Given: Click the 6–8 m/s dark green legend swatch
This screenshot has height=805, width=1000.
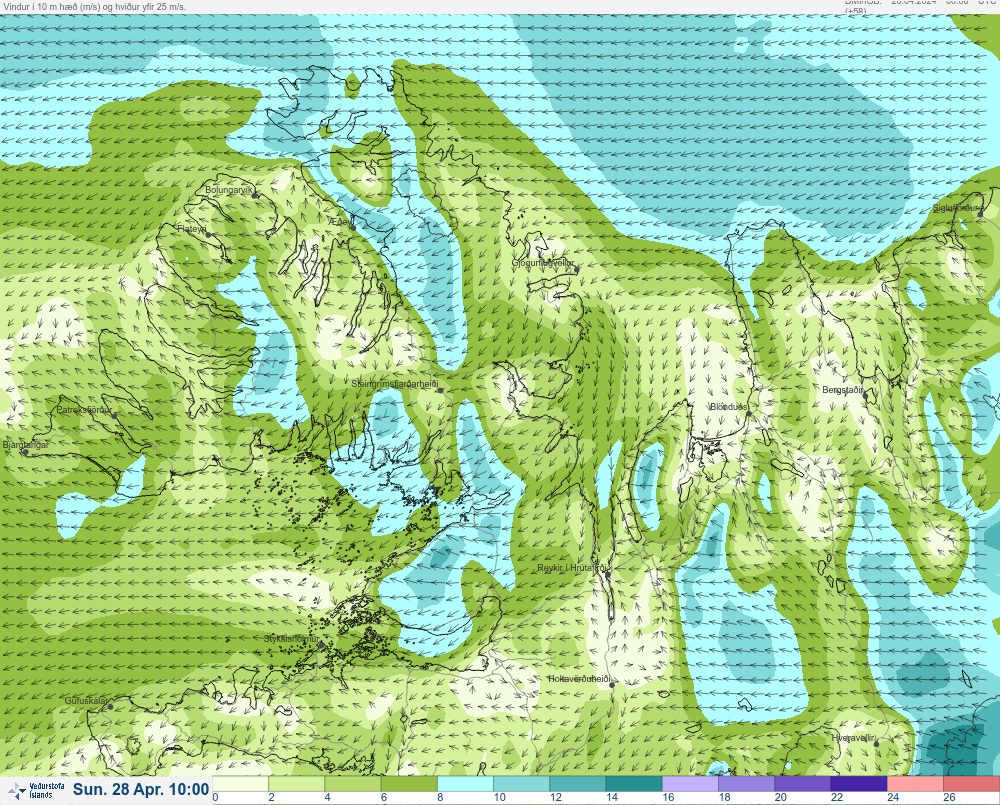Looking at the screenshot, I should click(x=409, y=783).
